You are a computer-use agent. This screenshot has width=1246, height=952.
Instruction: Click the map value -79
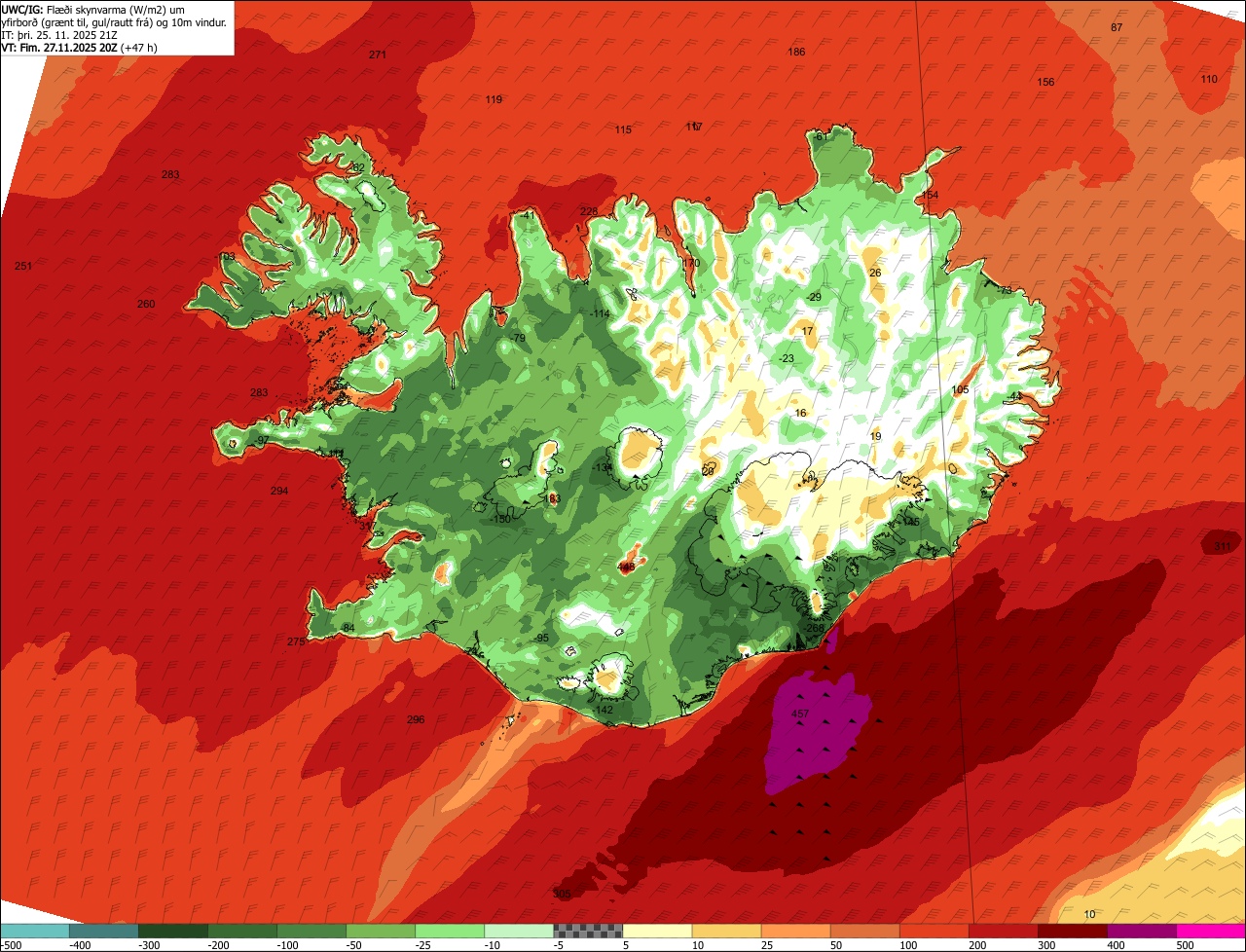(518, 338)
